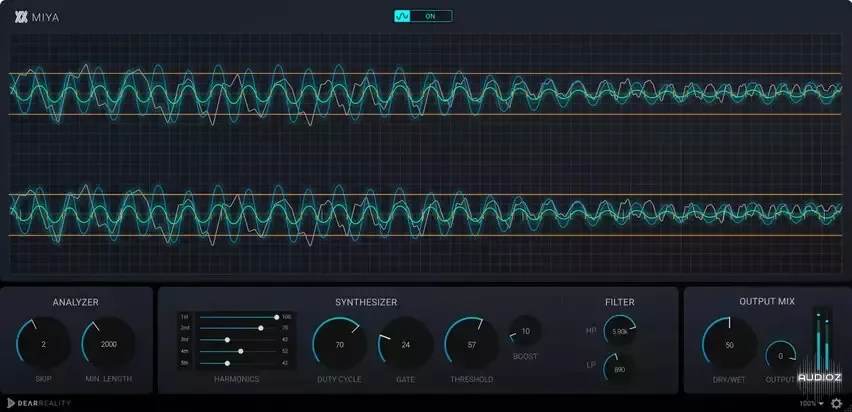Viewport: 852px width, 412px height.
Task: Click the HP filter knob
Action: point(619,330)
